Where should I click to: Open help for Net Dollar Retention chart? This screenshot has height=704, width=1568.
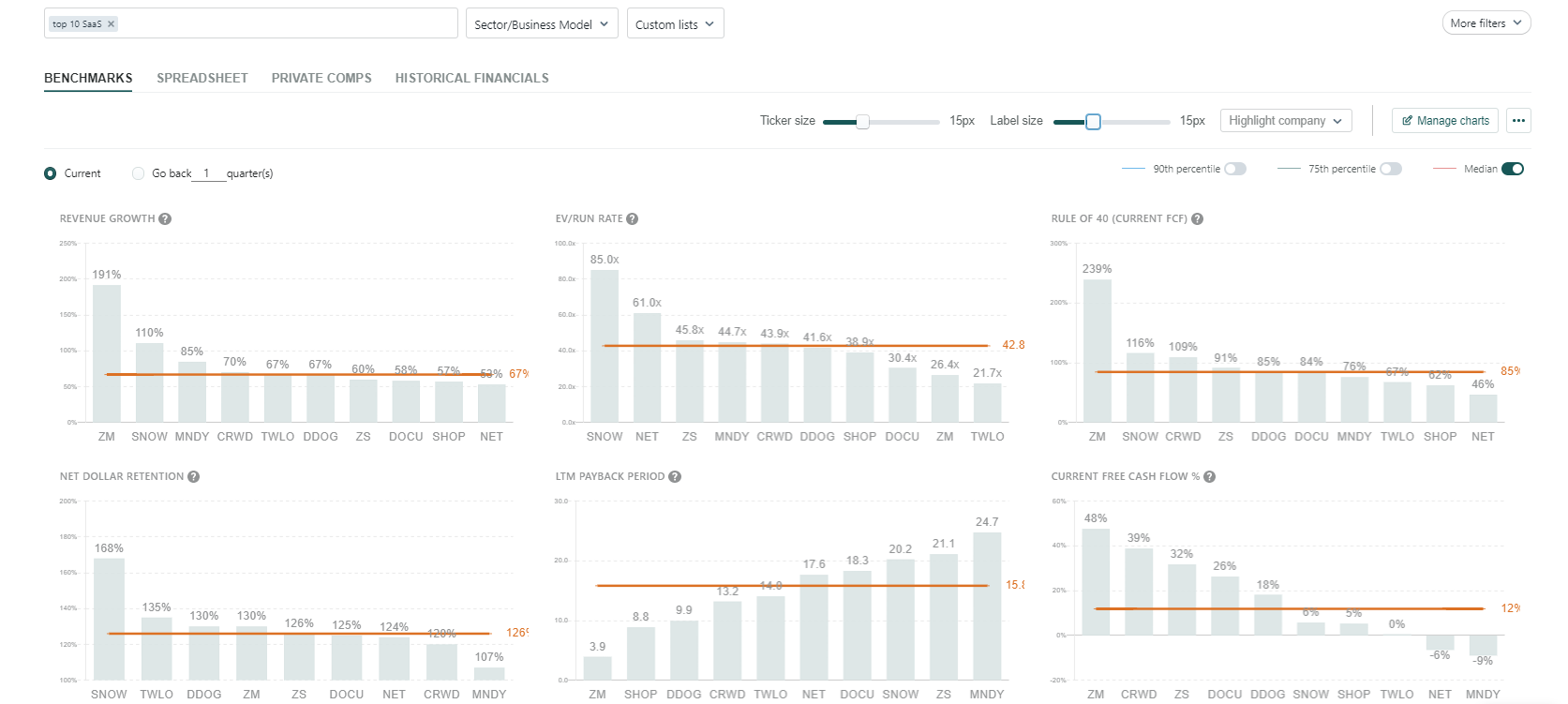(194, 476)
